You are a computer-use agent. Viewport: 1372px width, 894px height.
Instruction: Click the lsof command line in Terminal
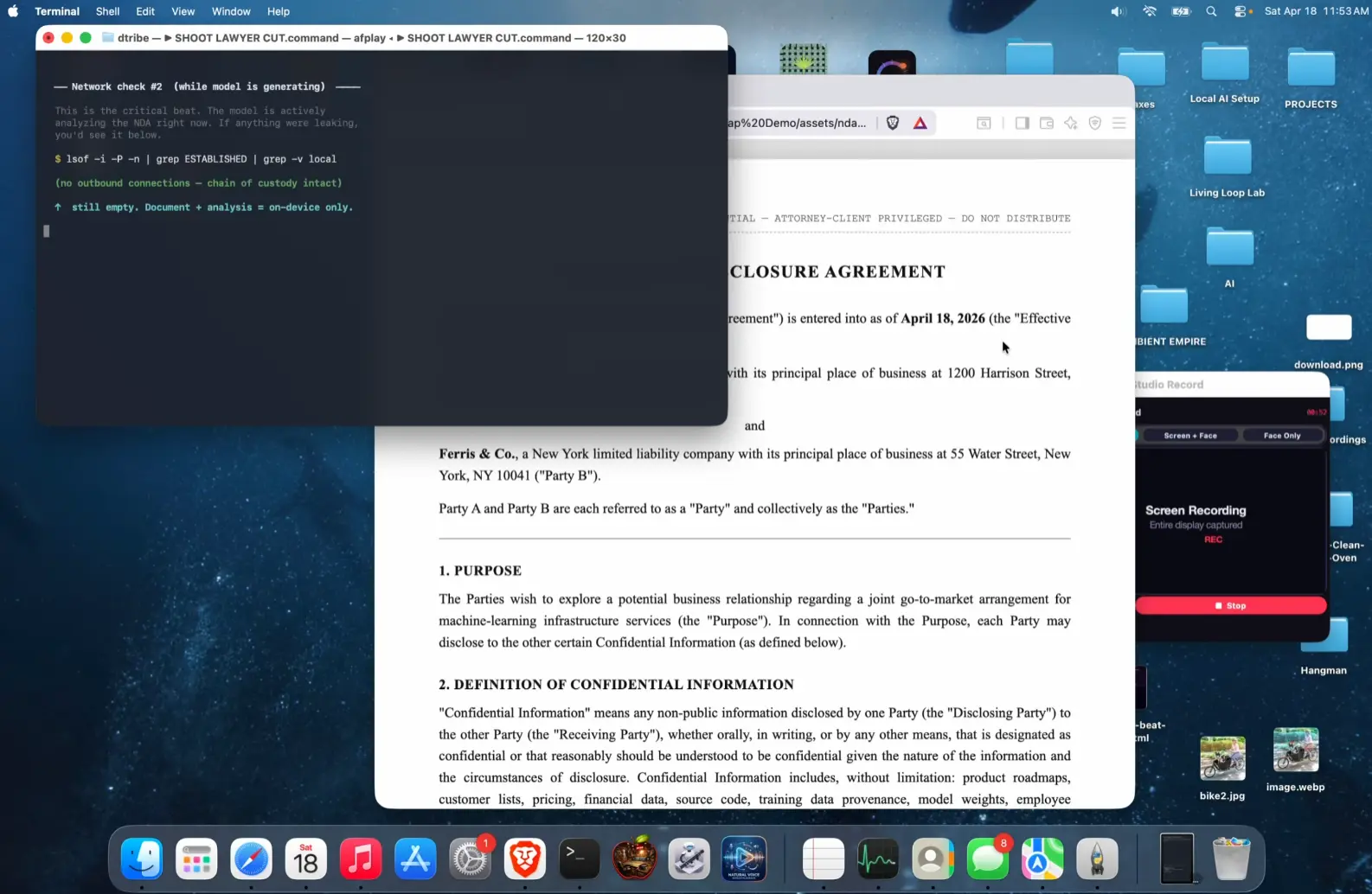click(x=196, y=159)
